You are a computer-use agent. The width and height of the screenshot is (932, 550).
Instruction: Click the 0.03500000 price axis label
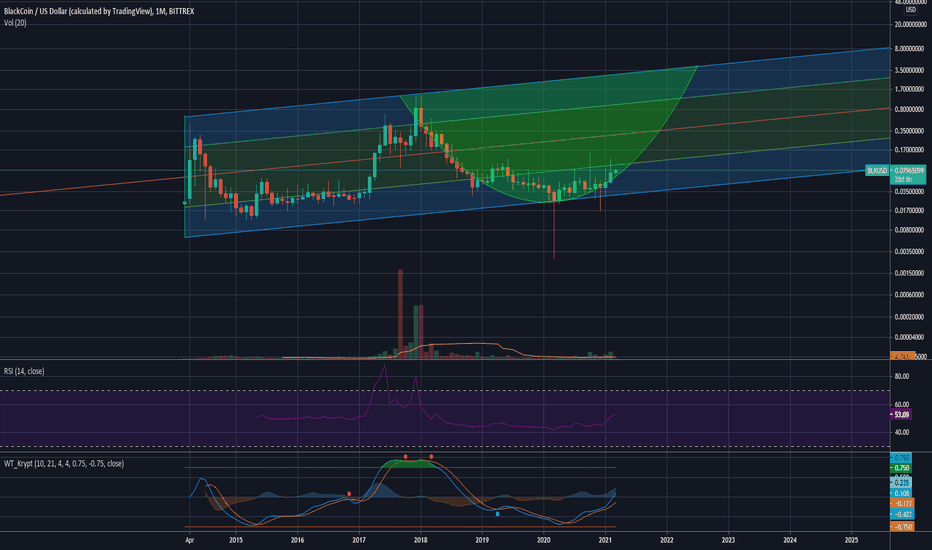(910, 192)
